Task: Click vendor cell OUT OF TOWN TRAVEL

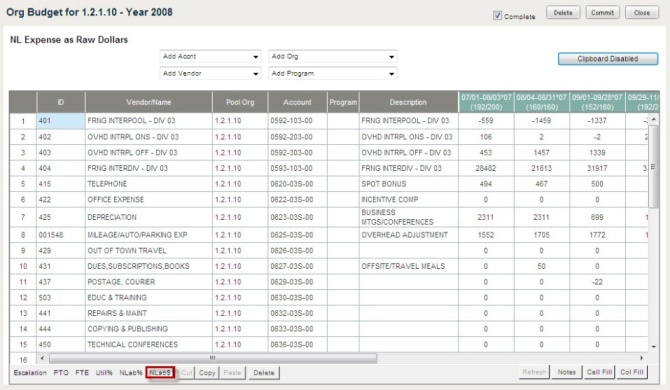Action: point(148,251)
